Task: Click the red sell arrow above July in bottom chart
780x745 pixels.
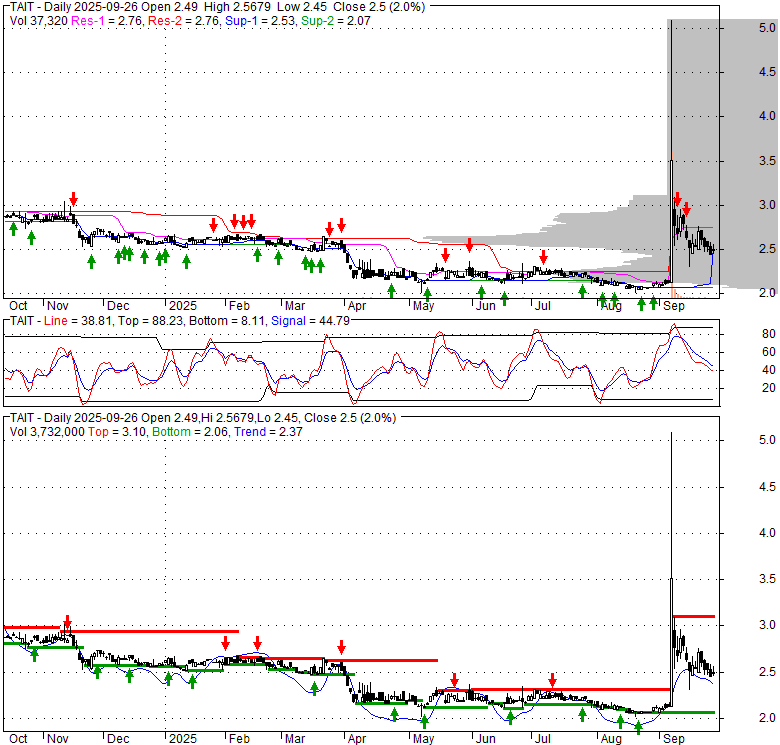Action: coord(553,680)
